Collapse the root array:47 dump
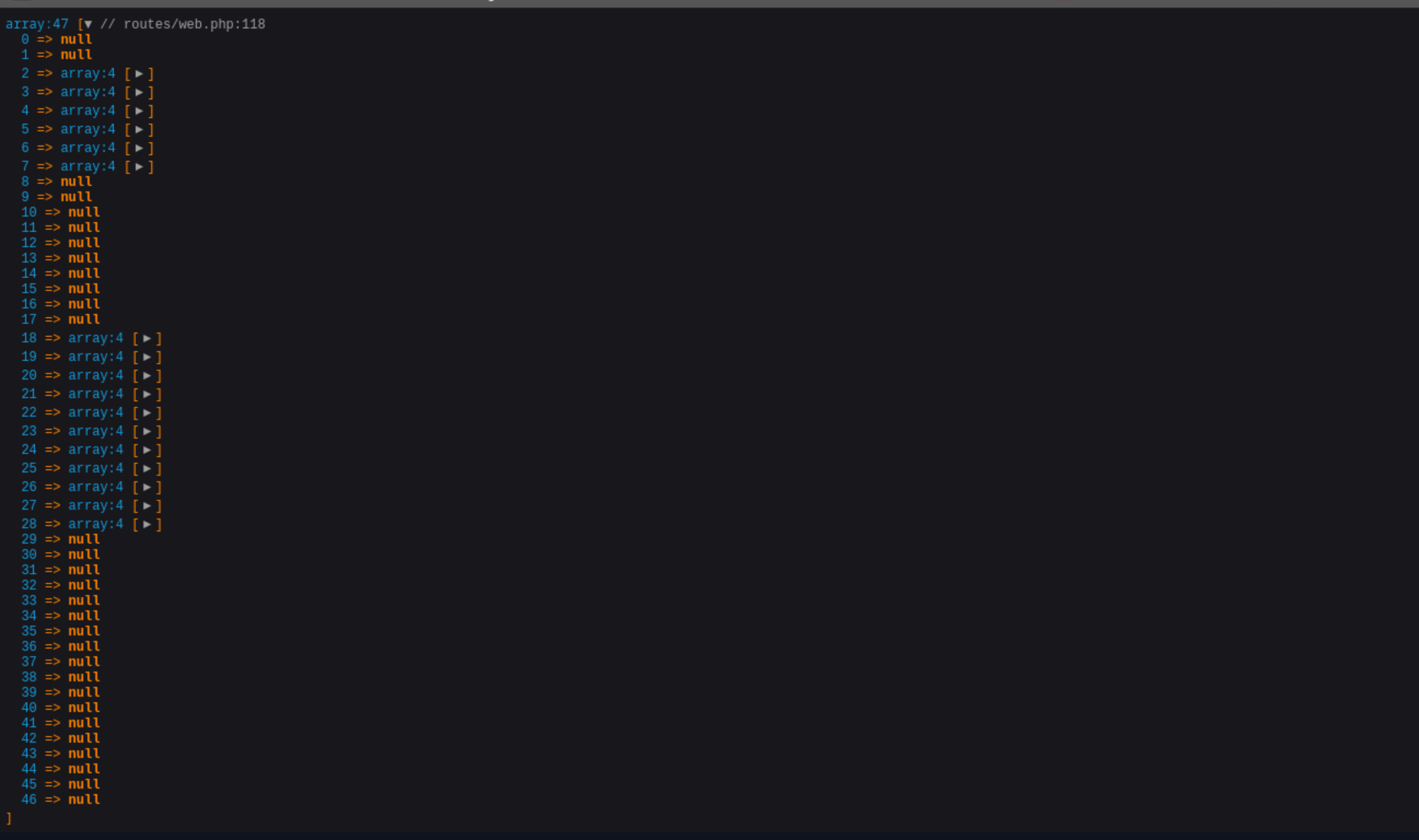Viewport: 1419px width, 840px height. (88, 25)
